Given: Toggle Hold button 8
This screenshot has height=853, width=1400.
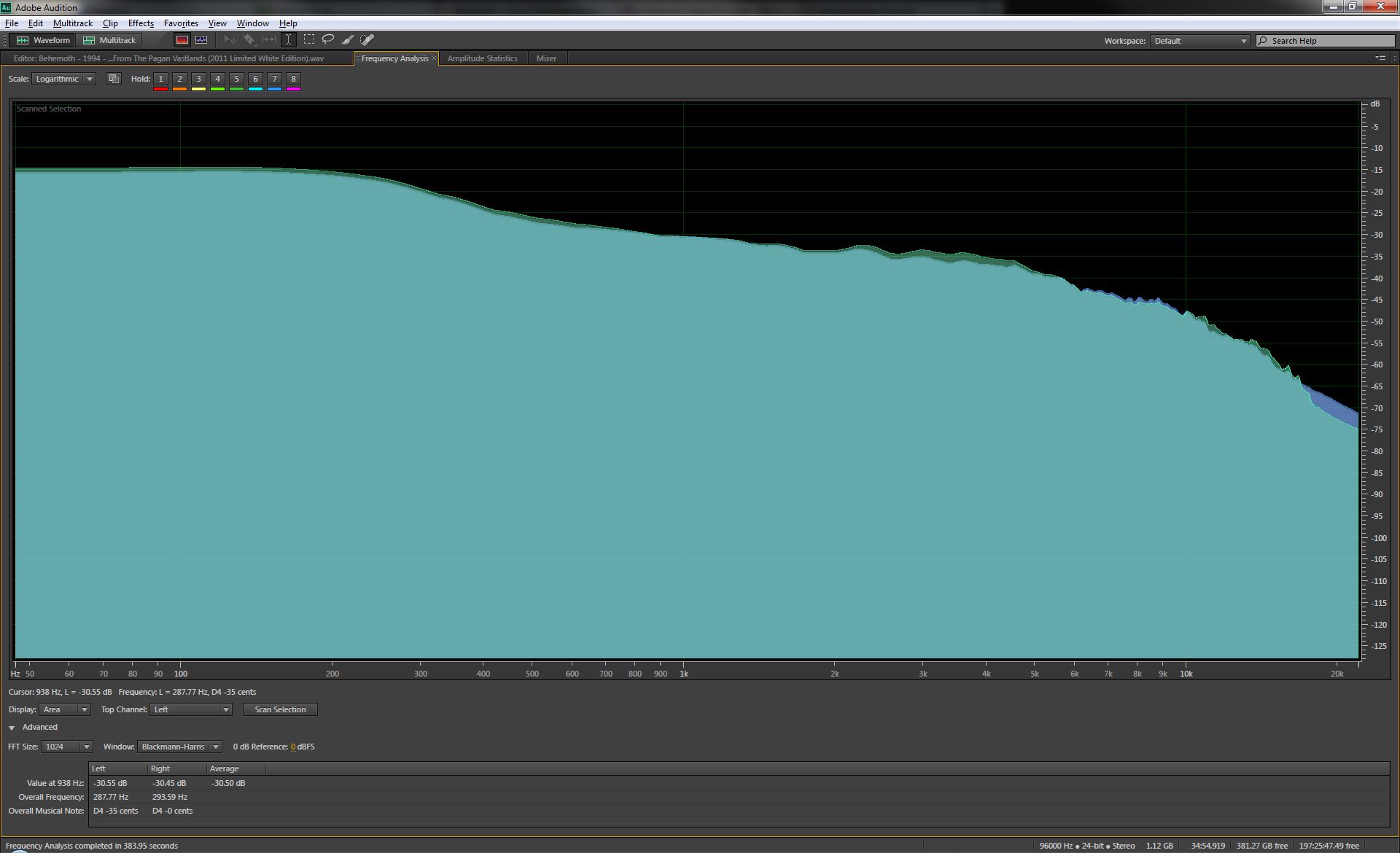Looking at the screenshot, I should pyautogui.click(x=293, y=79).
